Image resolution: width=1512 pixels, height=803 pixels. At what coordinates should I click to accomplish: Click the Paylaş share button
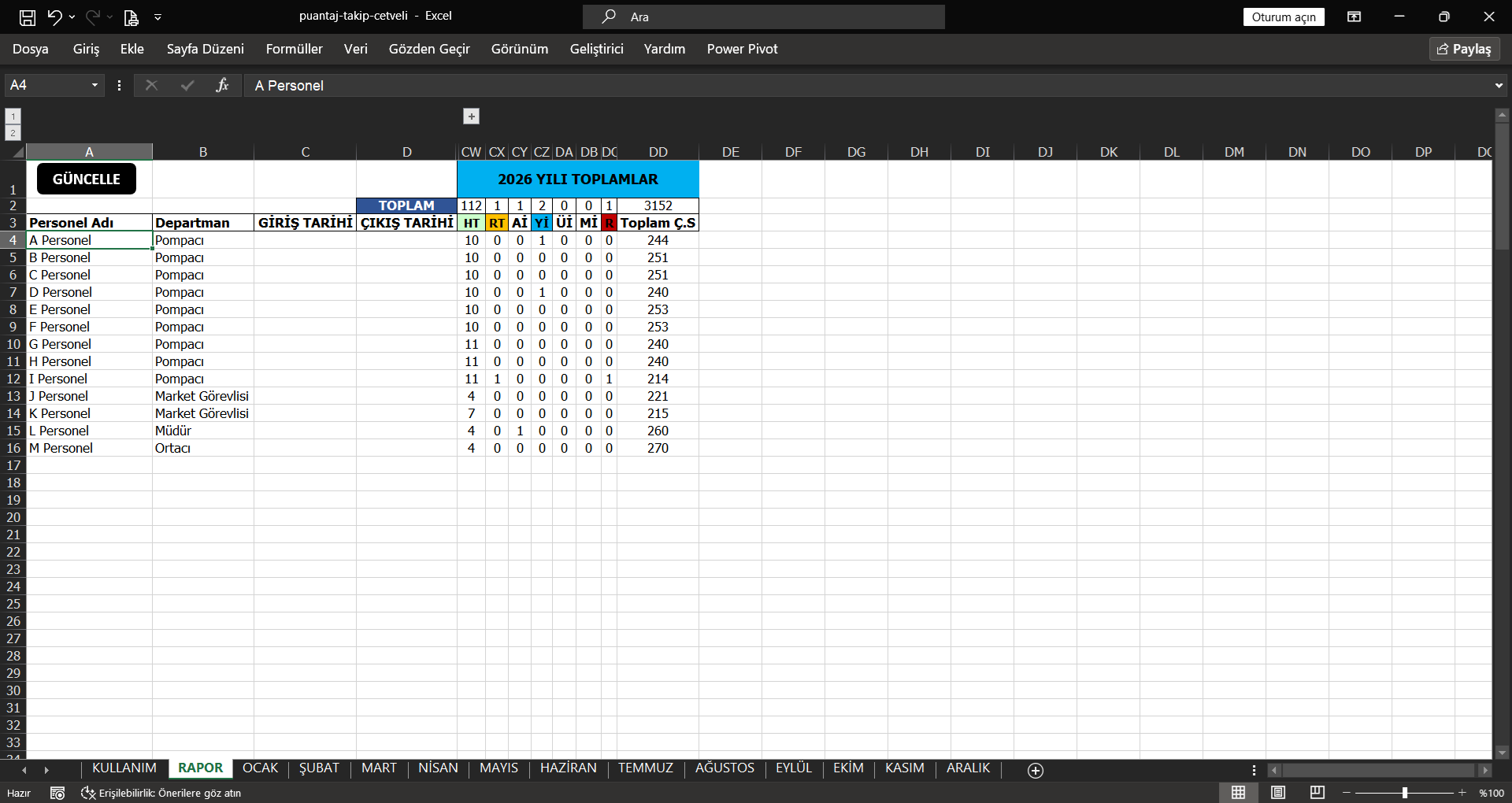coord(1464,49)
